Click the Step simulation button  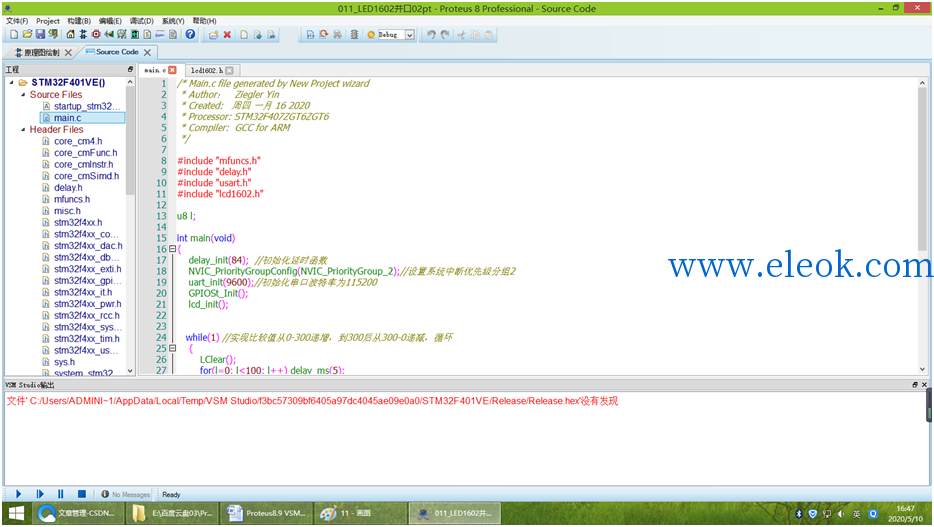[40, 494]
